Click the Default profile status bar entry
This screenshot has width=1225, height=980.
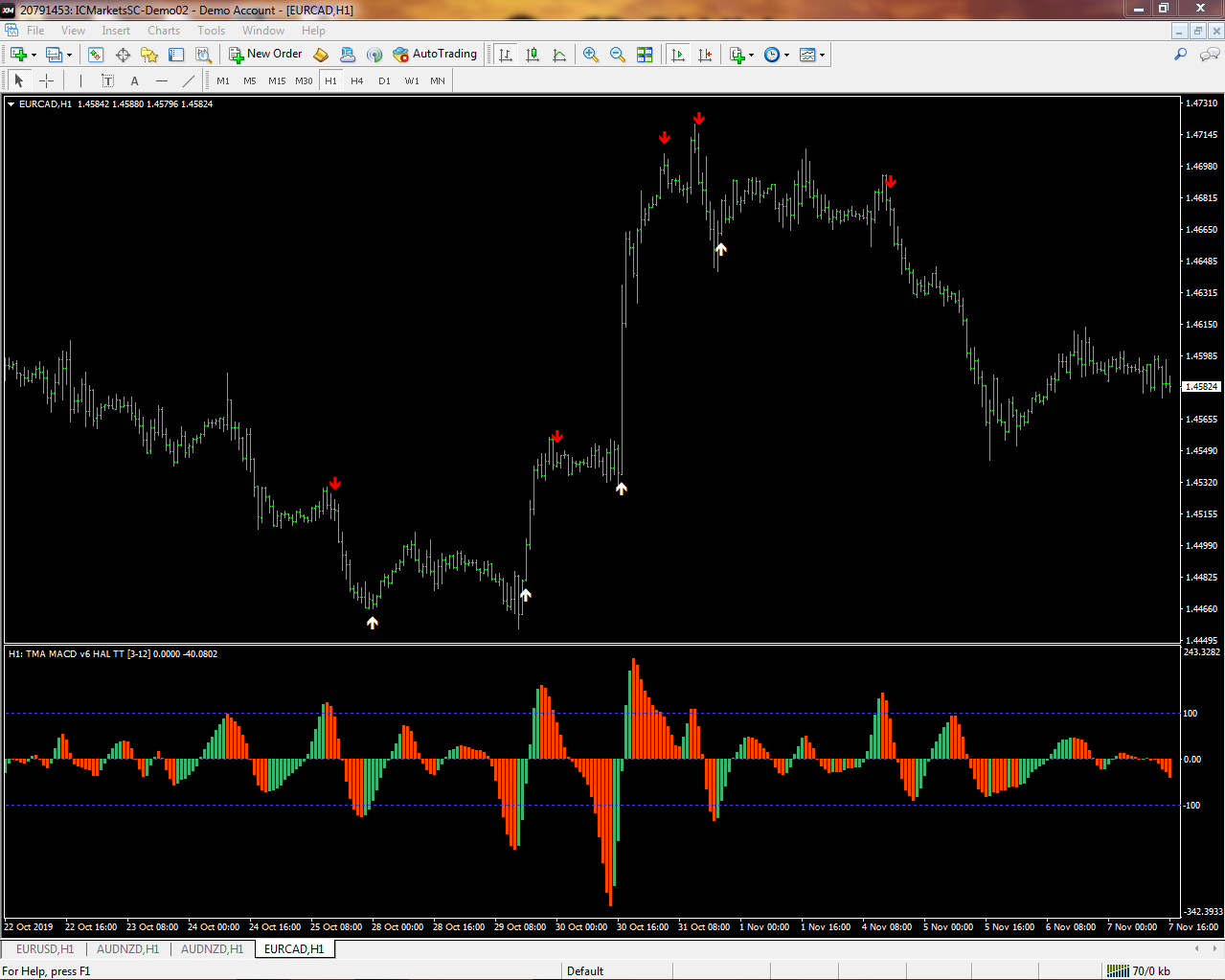(585, 971)
